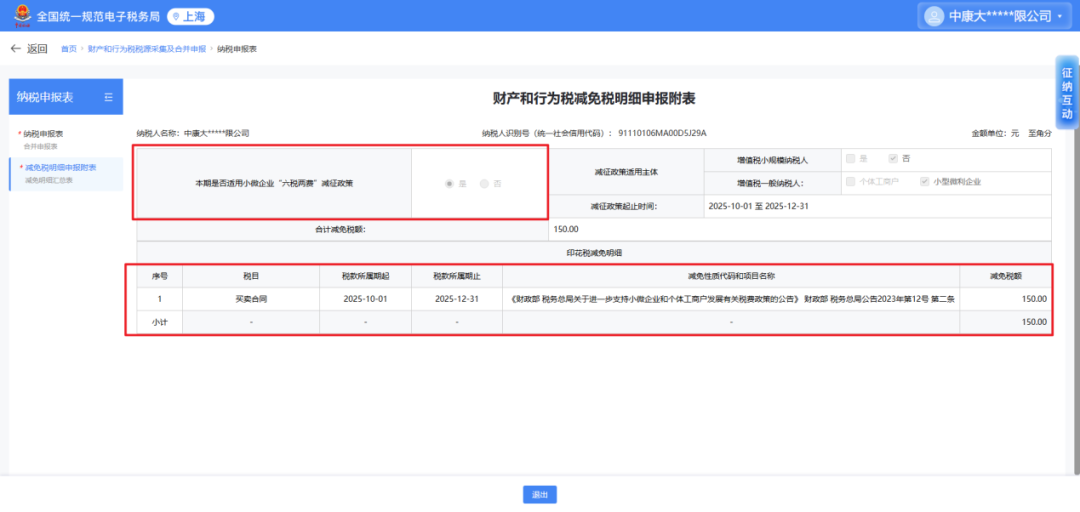The height and width of the screenshot is (512, 1080).
Task: Click 金额单位：元 至角分 label
Action: click(x=1011, y=133)
